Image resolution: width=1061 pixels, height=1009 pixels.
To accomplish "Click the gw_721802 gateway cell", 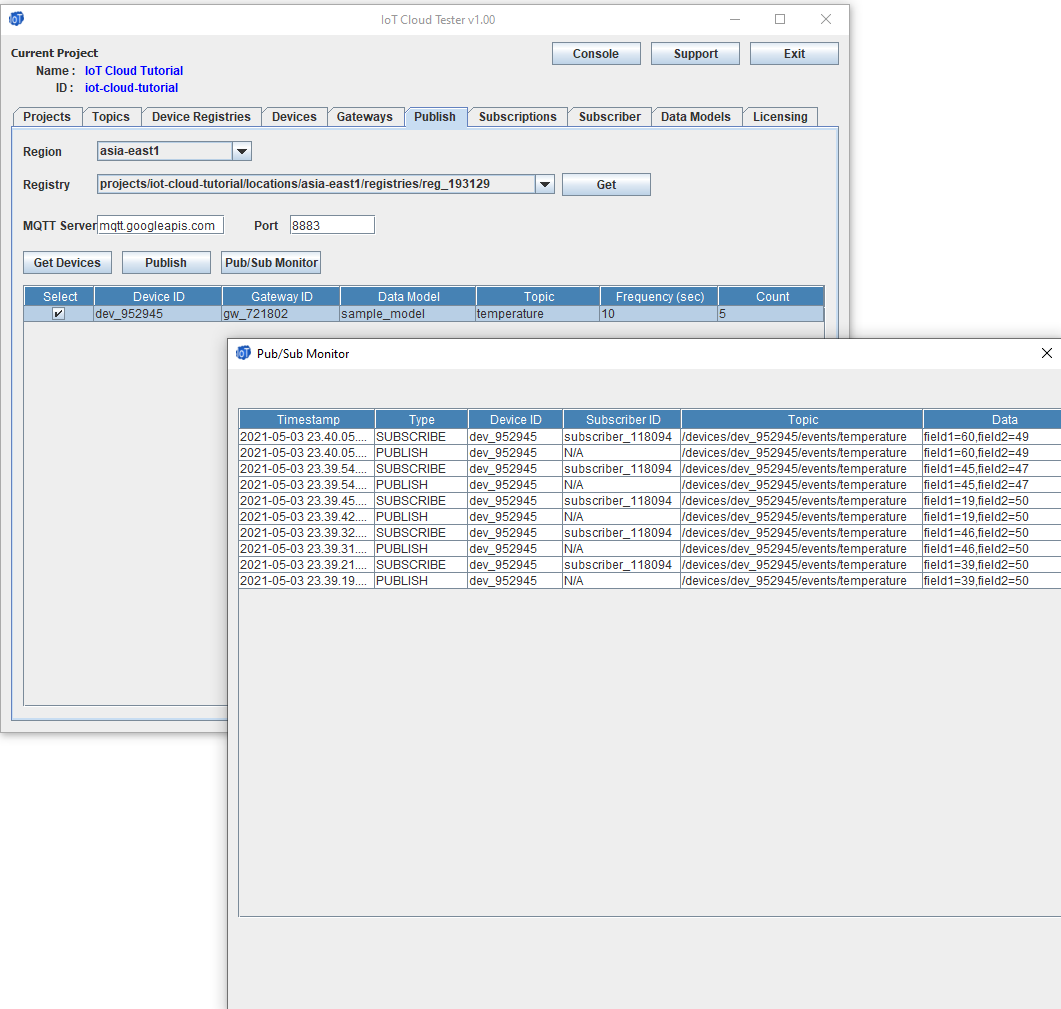I will 281,314.
